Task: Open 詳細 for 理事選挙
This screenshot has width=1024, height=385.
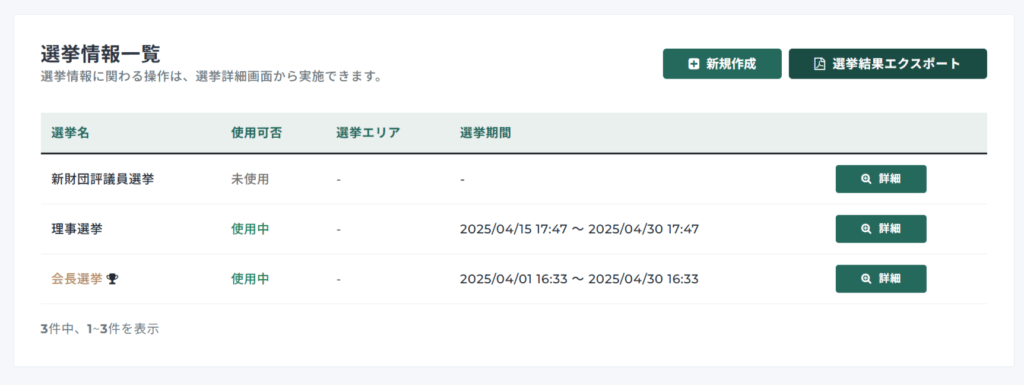Action: click(881, 229)
